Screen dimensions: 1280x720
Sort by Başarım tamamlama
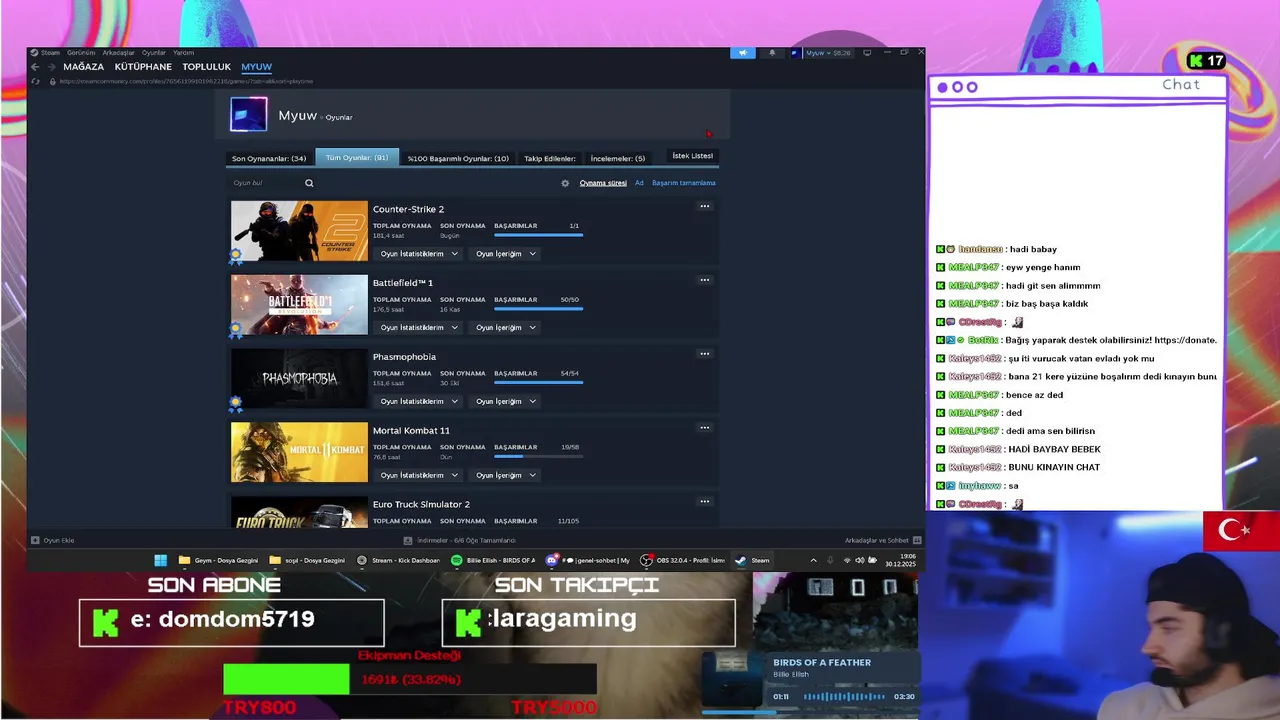684,183
